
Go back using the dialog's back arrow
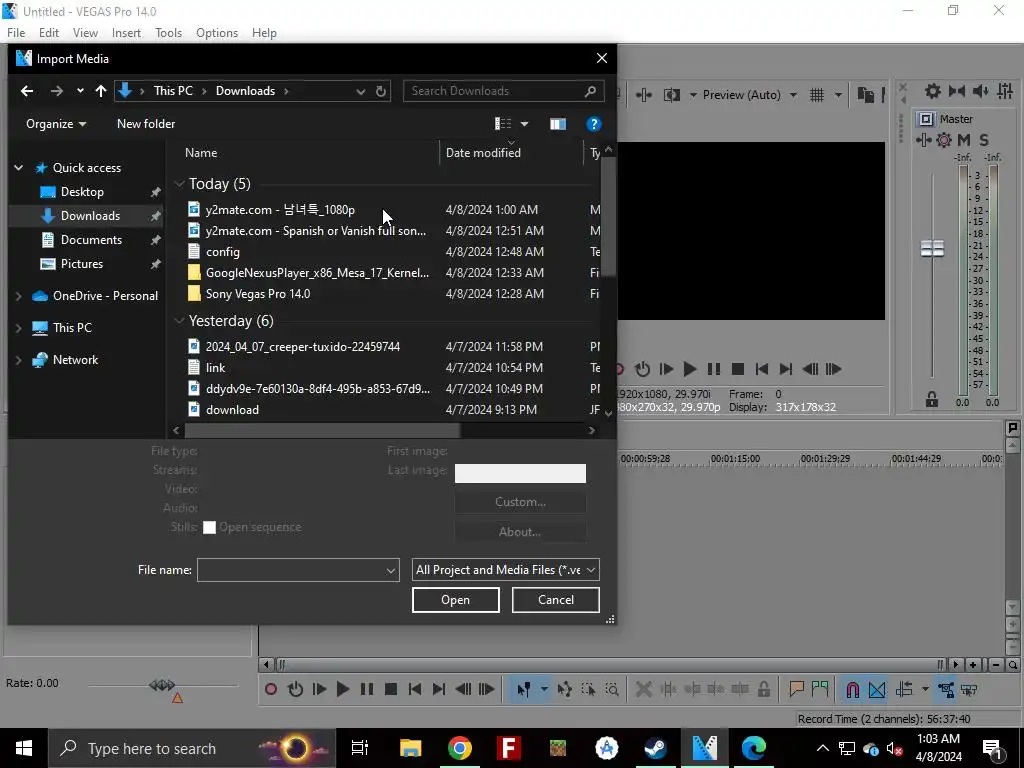pos(27,91)
